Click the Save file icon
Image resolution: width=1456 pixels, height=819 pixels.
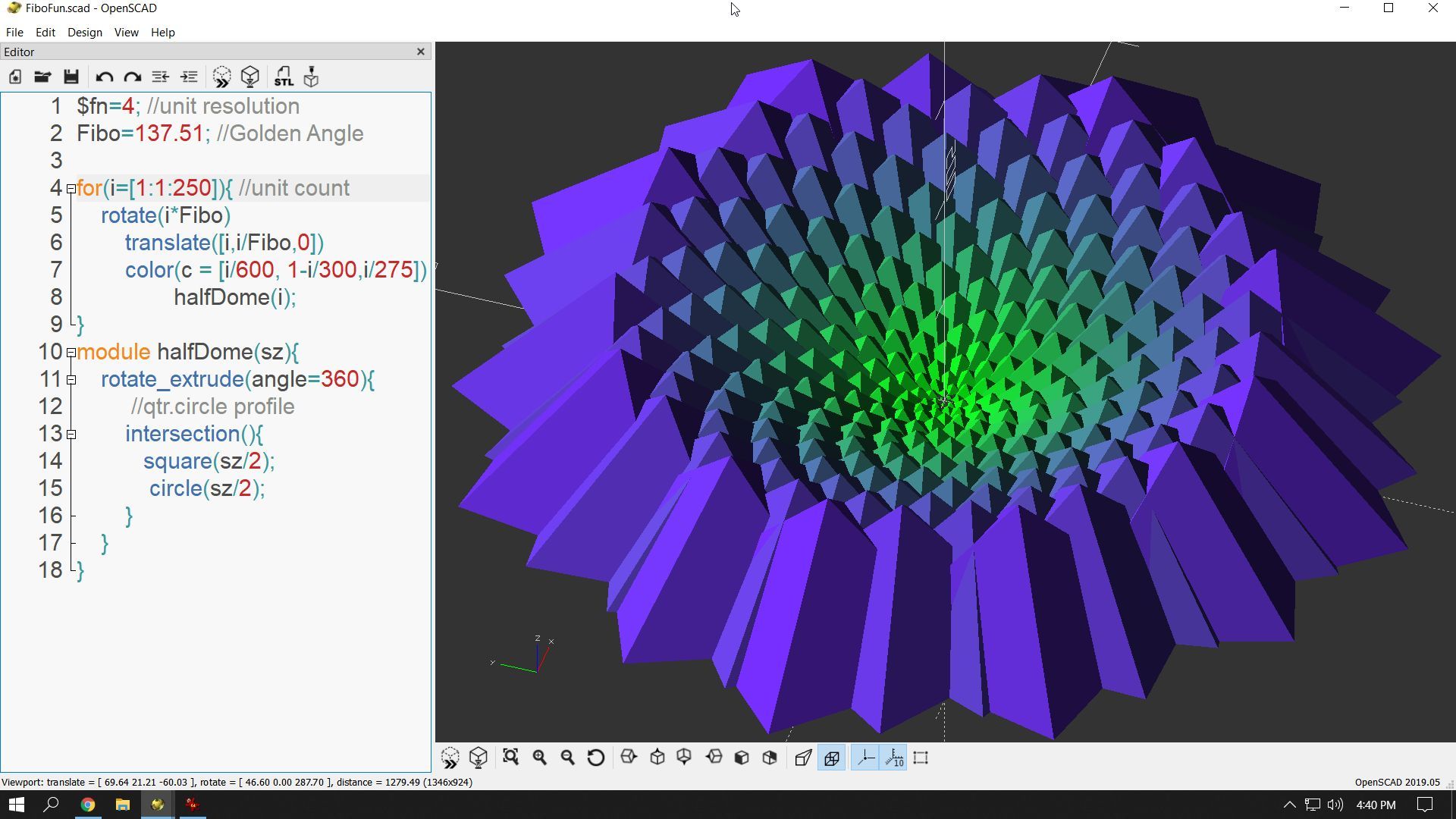[71, 77]
